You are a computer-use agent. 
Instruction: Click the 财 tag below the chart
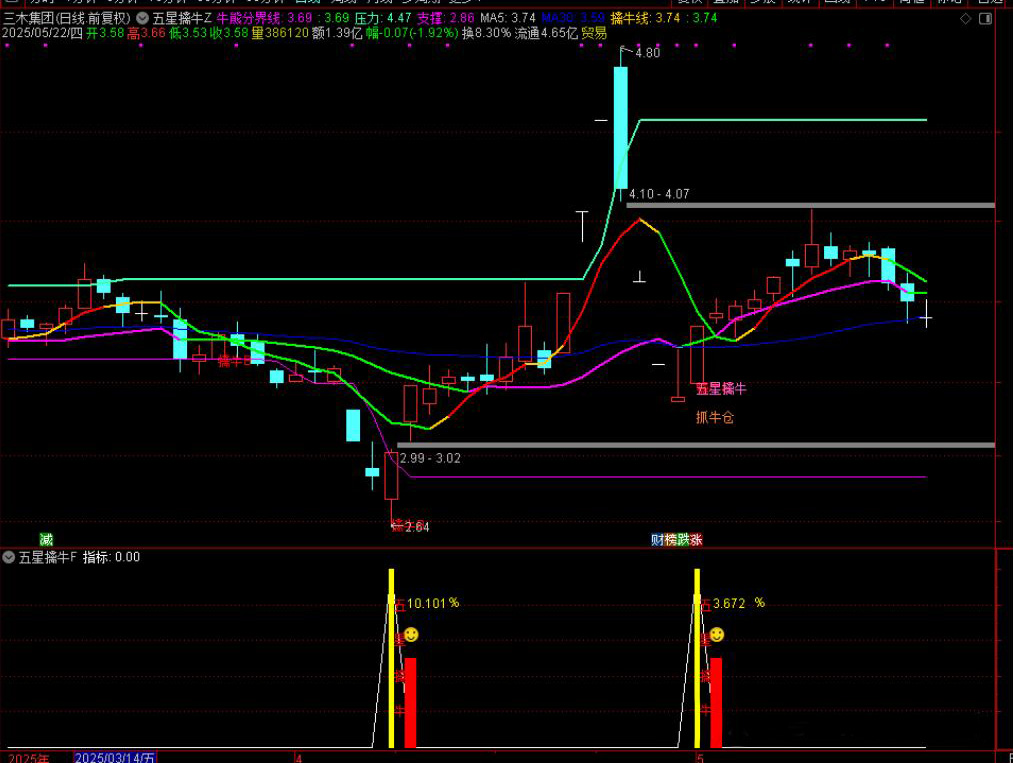[657, 539]
